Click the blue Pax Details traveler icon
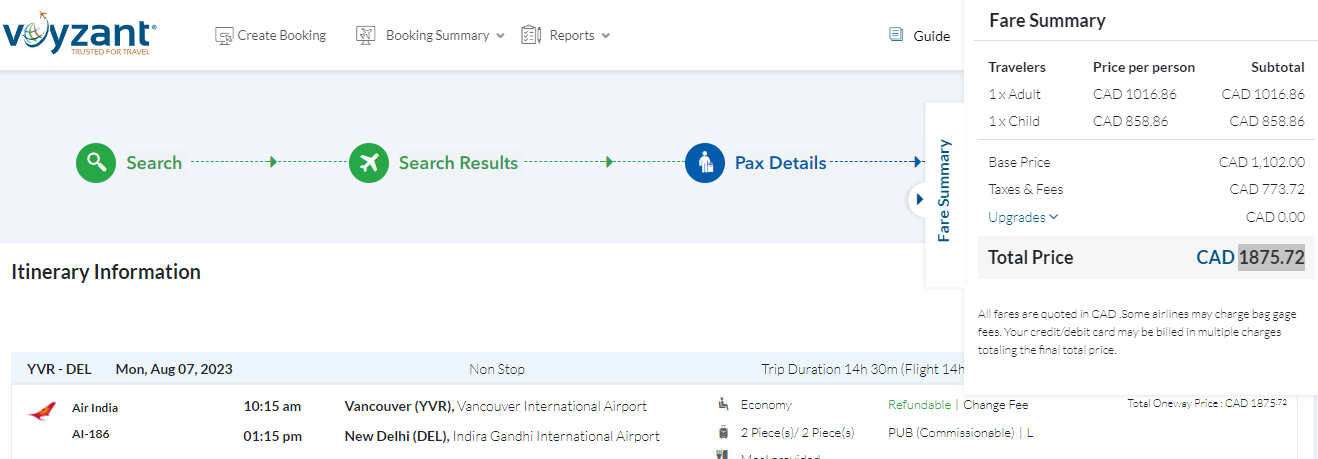1318x459 pixels. [705, 163]
